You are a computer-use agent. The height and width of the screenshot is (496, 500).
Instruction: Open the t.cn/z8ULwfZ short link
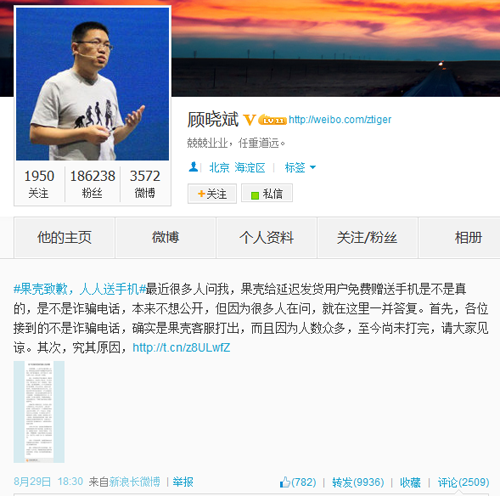click(181, 348)
